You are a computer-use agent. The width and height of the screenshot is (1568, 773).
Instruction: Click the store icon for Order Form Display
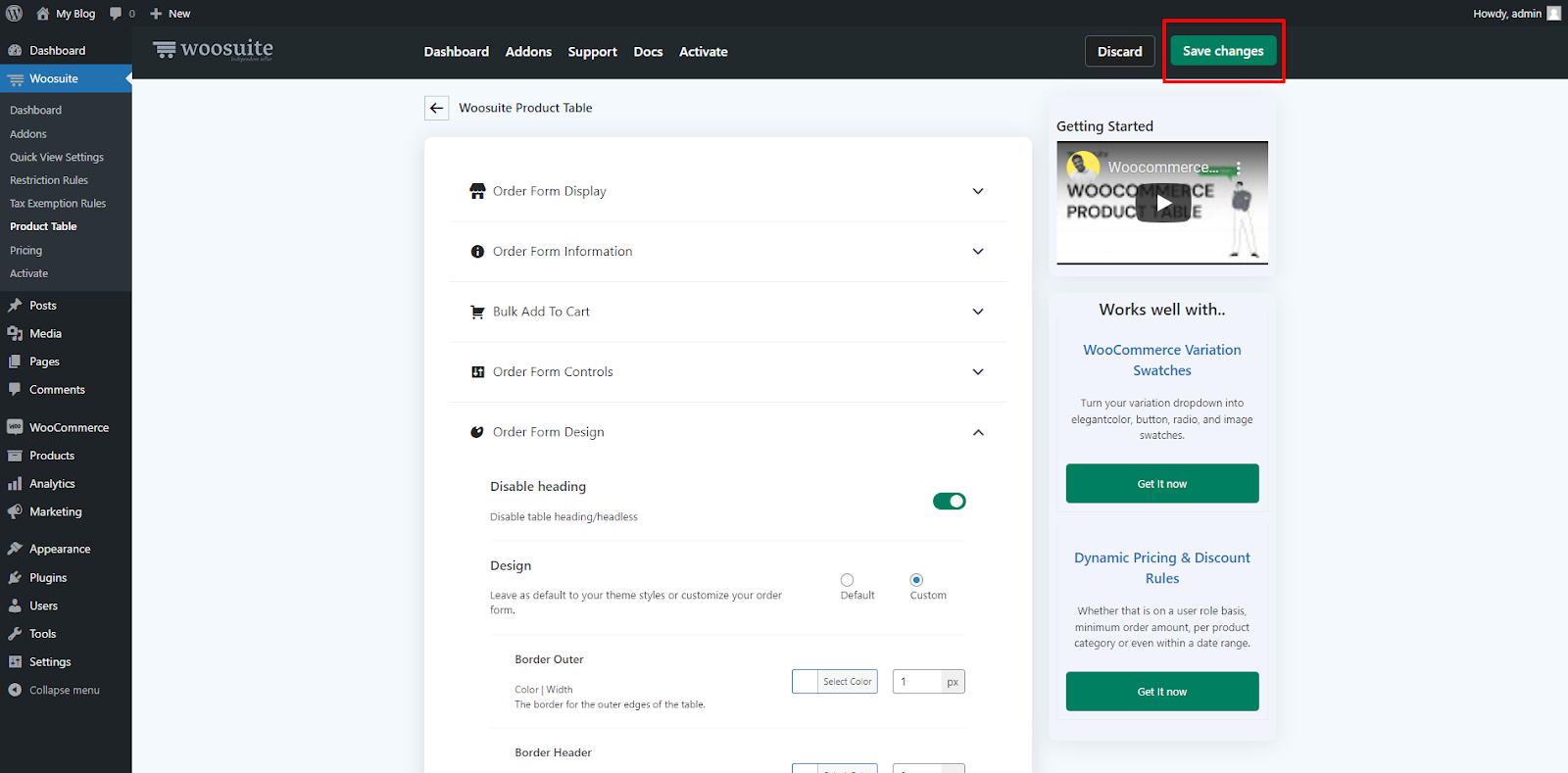tap(477, 191)
